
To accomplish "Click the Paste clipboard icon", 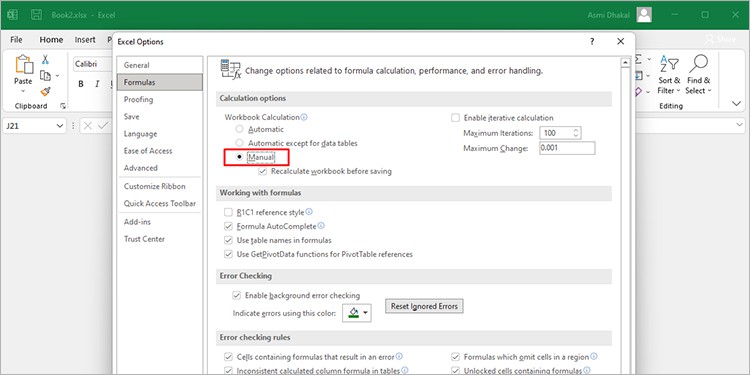I will [23, 64].
